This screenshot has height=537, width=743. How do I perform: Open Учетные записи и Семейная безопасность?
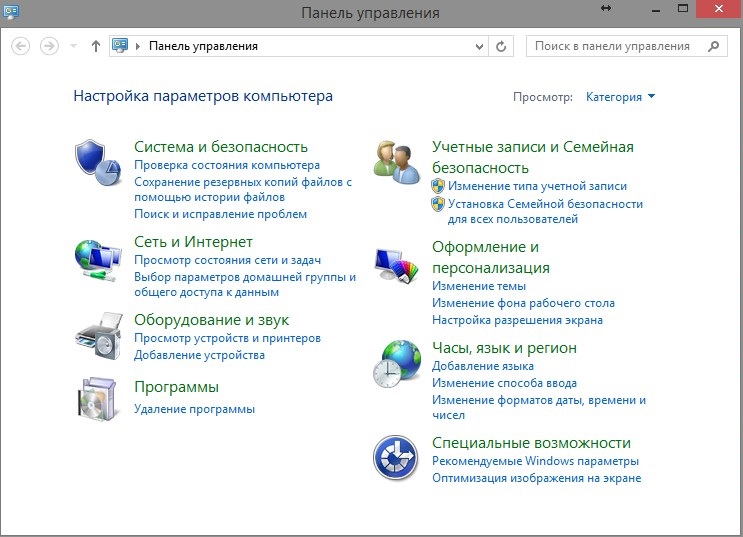tap(533, 157)
